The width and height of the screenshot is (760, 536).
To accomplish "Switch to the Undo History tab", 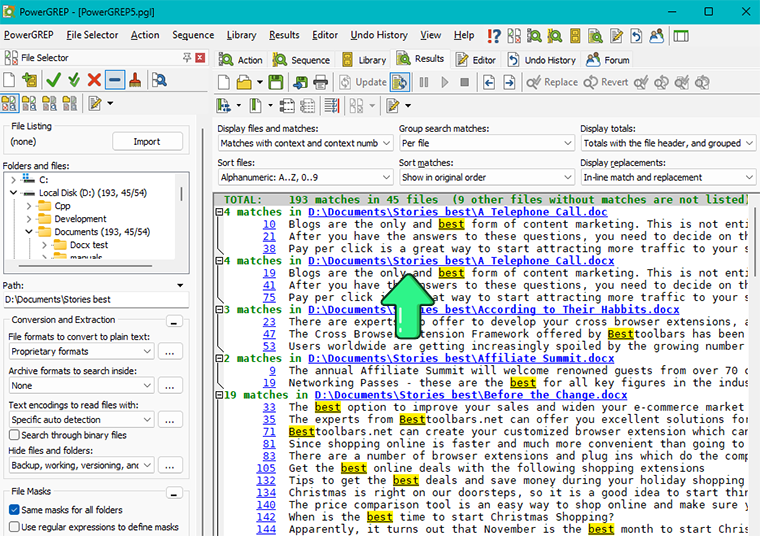I will pyautogui.click(x=541, y=60).
